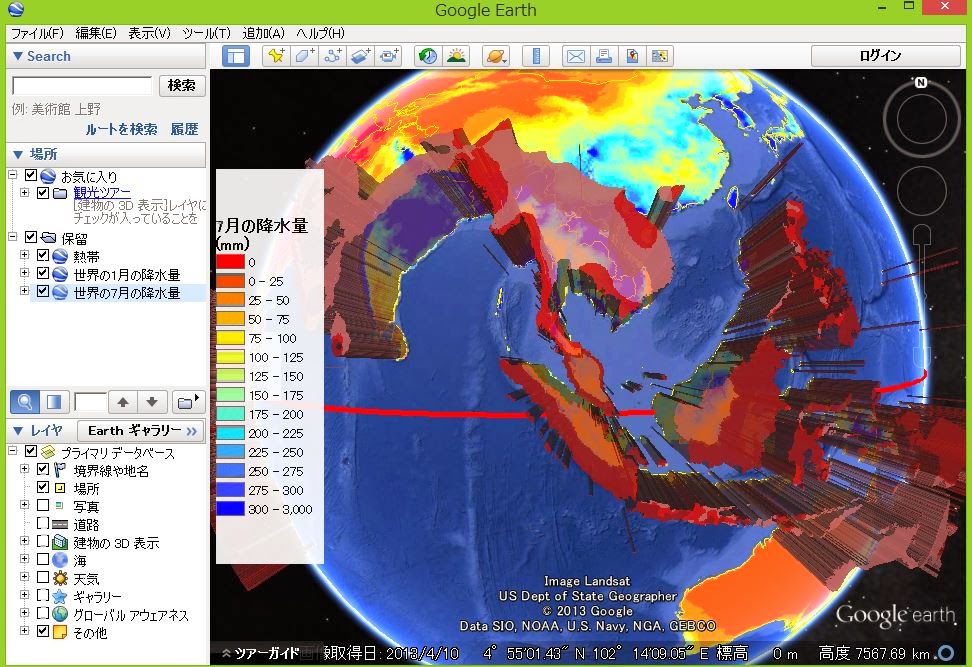Viewport: 972px width, 667px height.
Task: Move the selected place up arrow
Action: (x=123, y=402)
